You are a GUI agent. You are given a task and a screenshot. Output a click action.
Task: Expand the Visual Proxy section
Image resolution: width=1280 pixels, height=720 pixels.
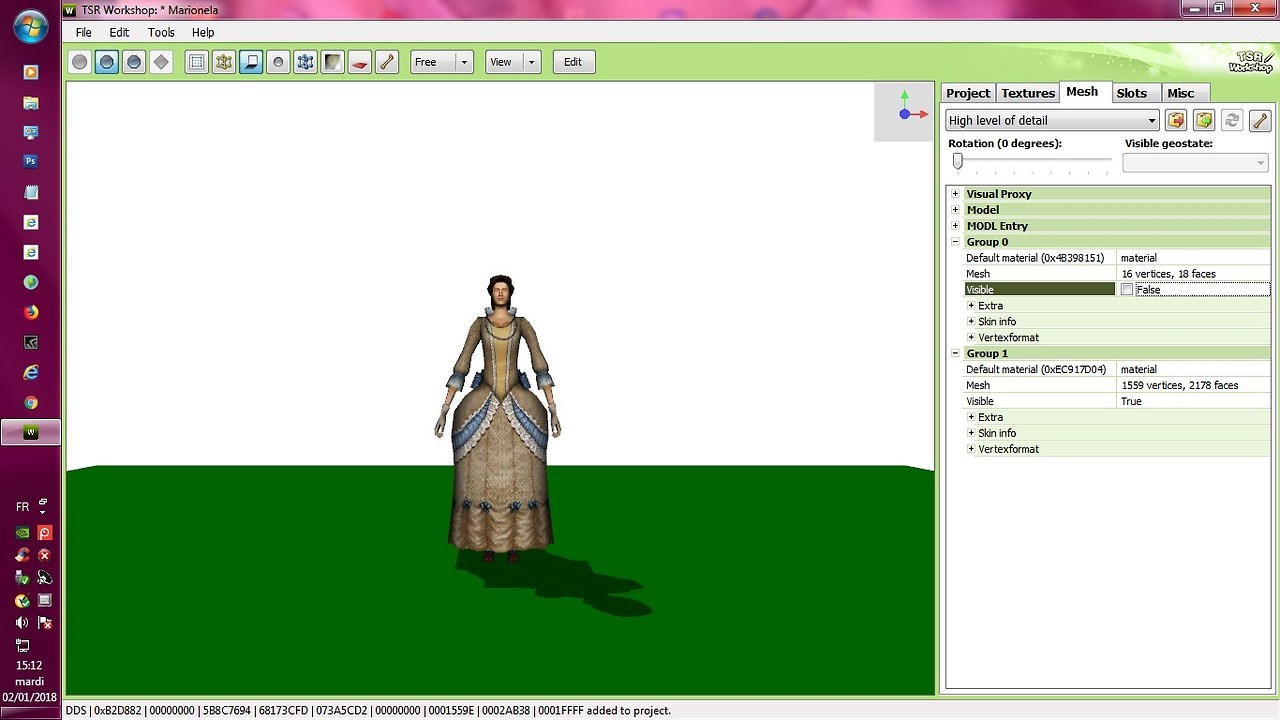(955, 194)
